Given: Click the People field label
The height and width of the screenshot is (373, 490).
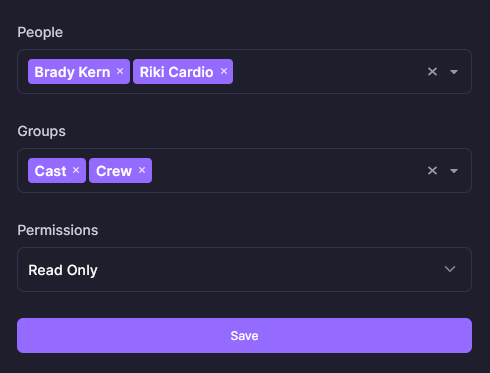Looking at the screenshot, I should click(x=40, y=32).
